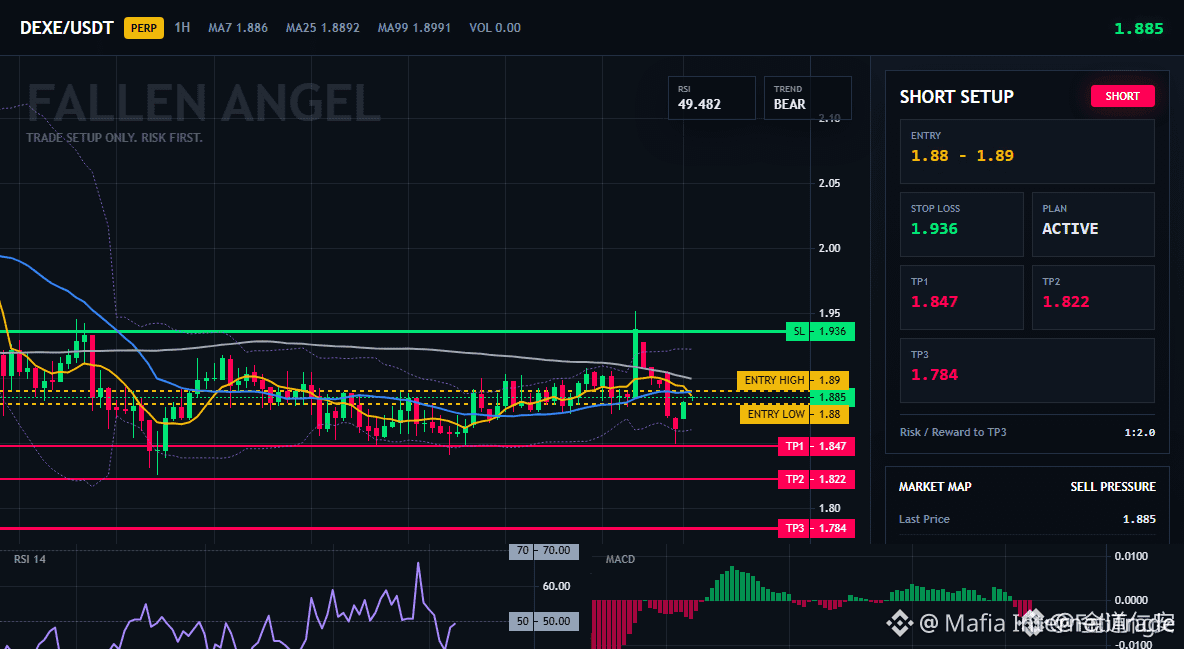
Task: Click the yellow PERP badge
Action: pos(143,28)
